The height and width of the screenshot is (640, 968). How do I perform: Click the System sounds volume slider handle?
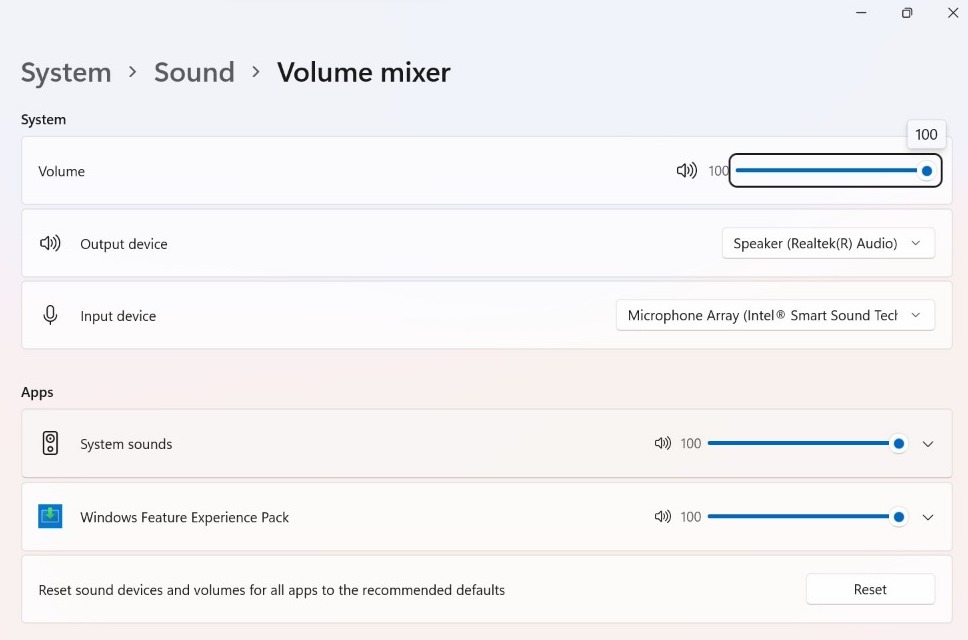898,444
